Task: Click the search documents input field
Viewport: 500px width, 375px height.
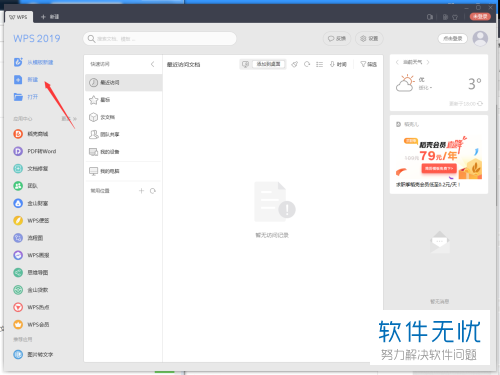Action: coord(160,39)
